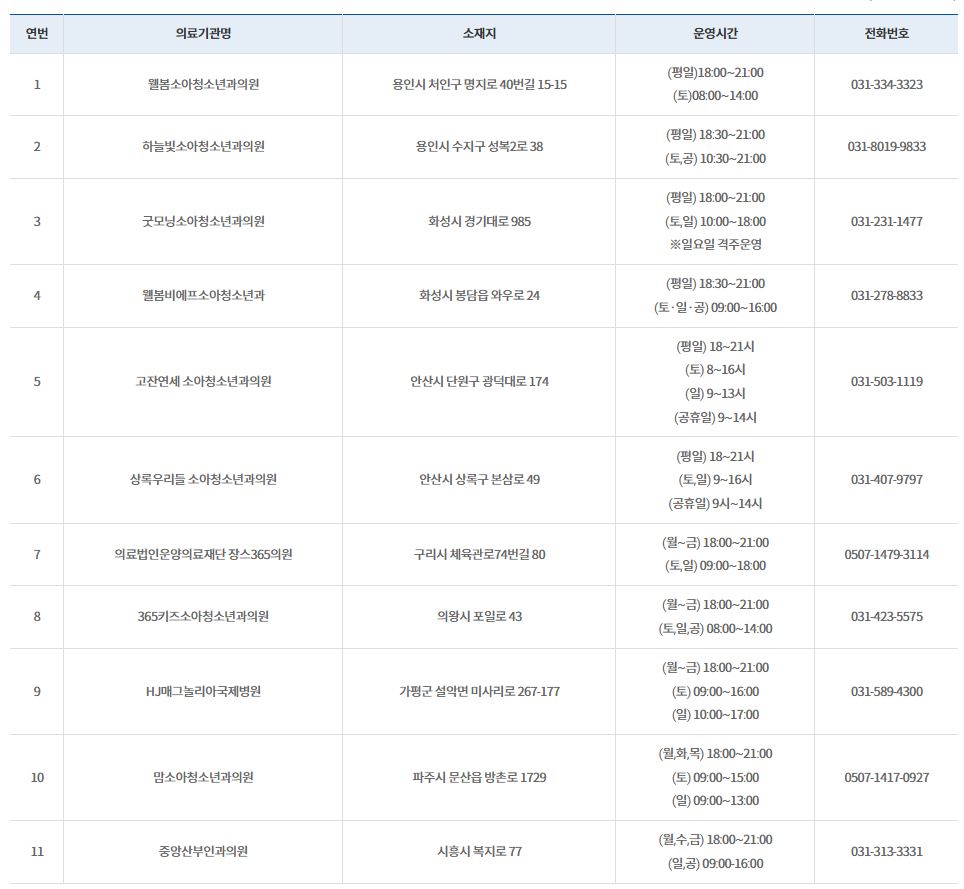Click hours (월,화,목) 18:00~21:00
This screenshot has height=889, width=964.
(x=715, y=753)
